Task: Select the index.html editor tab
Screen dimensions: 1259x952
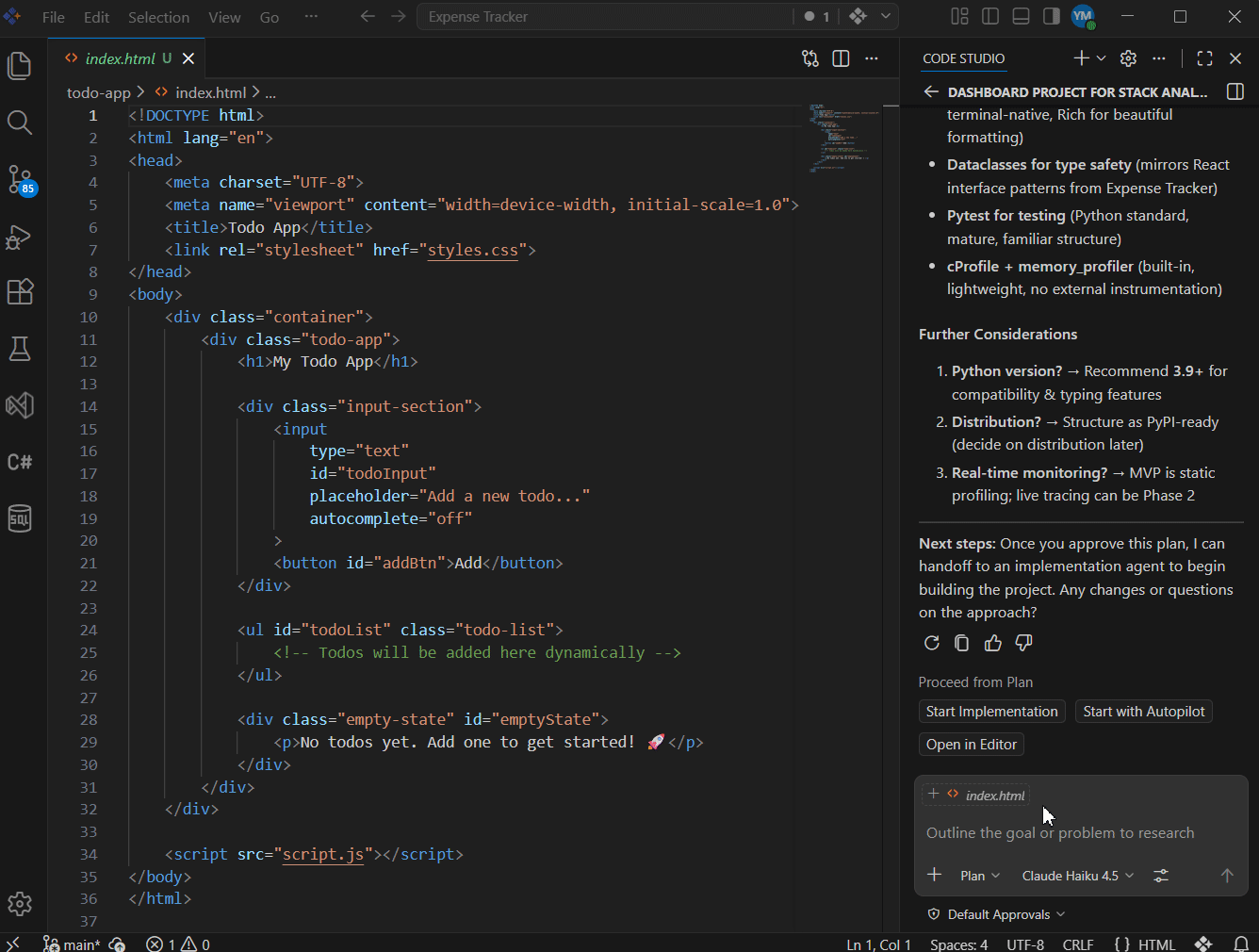Action: tap(125, 58)
